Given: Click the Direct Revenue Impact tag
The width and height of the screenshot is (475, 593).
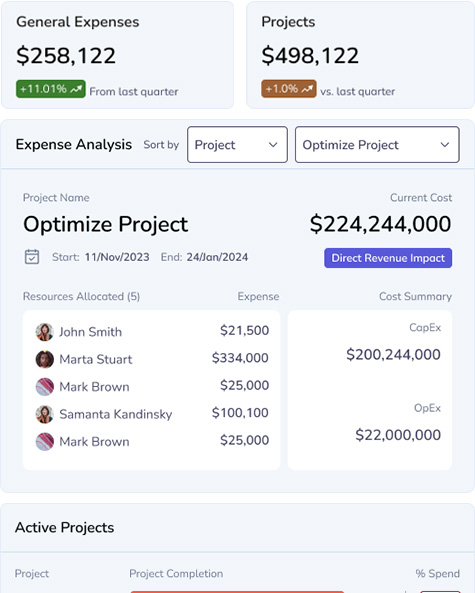Looking at the screenshot, I should coord(388,258).
